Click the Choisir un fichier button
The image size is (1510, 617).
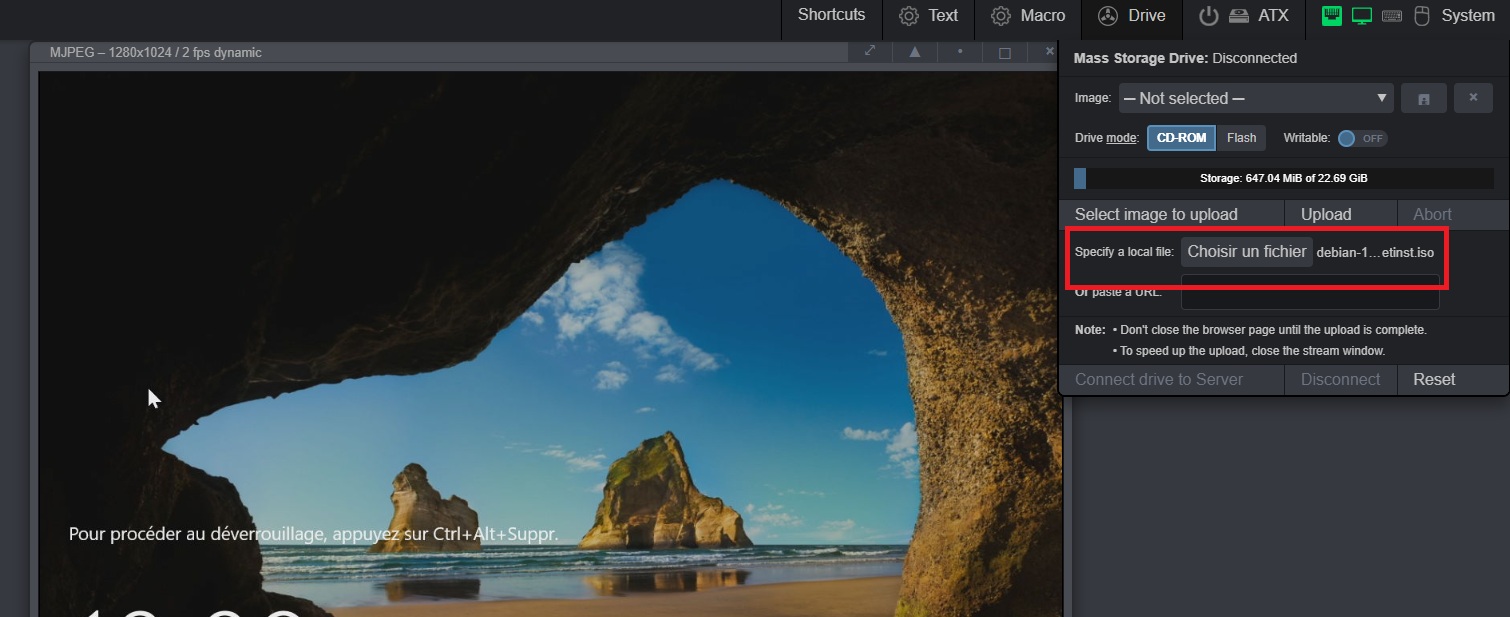[1246, 252]
